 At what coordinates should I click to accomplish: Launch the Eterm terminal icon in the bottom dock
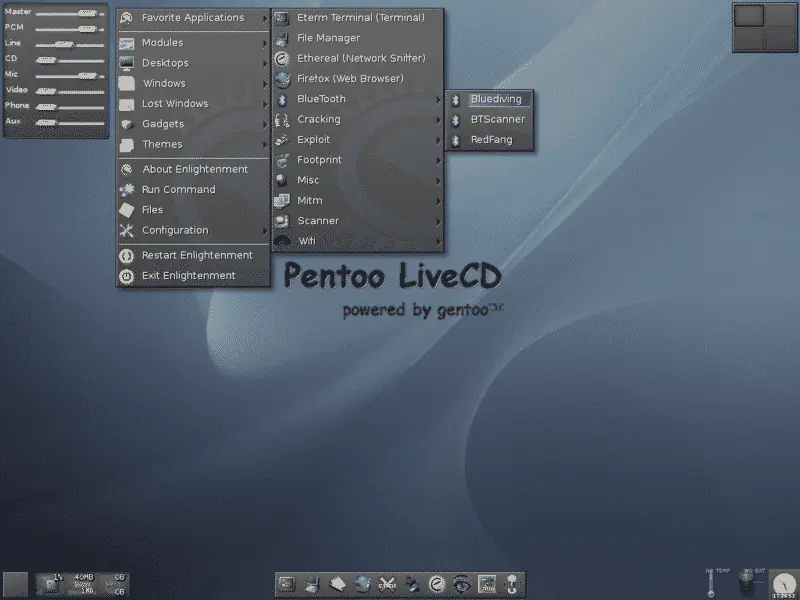tap(288, 583)
